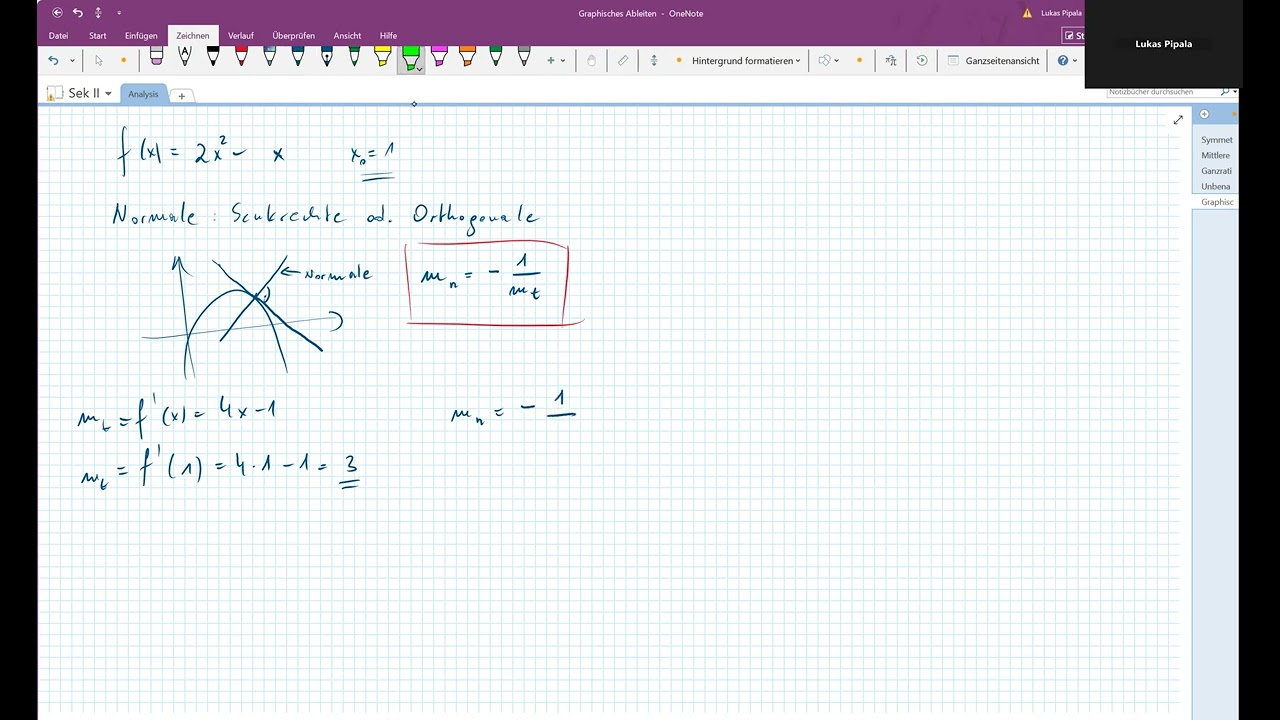Click the warning triangle icon in title bar
Viewport: 1280px width, 720px height.
pyautogui.click(x=1027, y=13)
